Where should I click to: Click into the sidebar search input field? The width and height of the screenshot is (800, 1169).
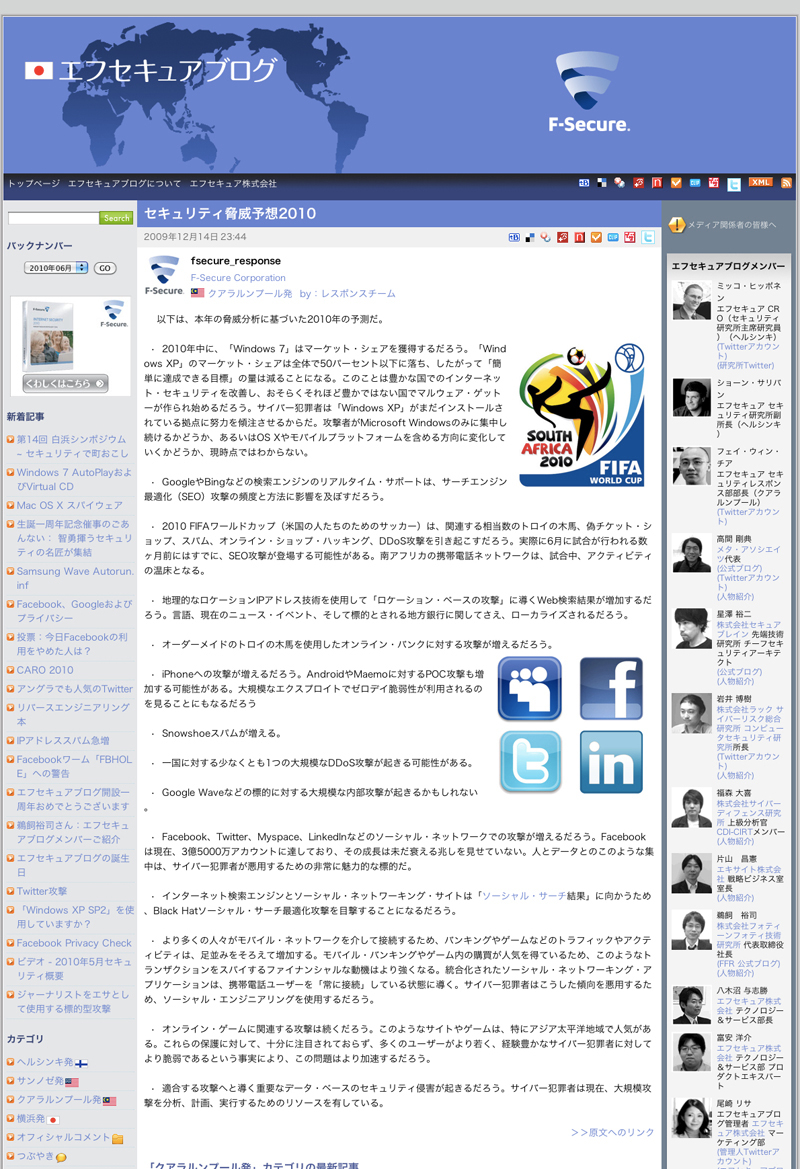(54, 218)
